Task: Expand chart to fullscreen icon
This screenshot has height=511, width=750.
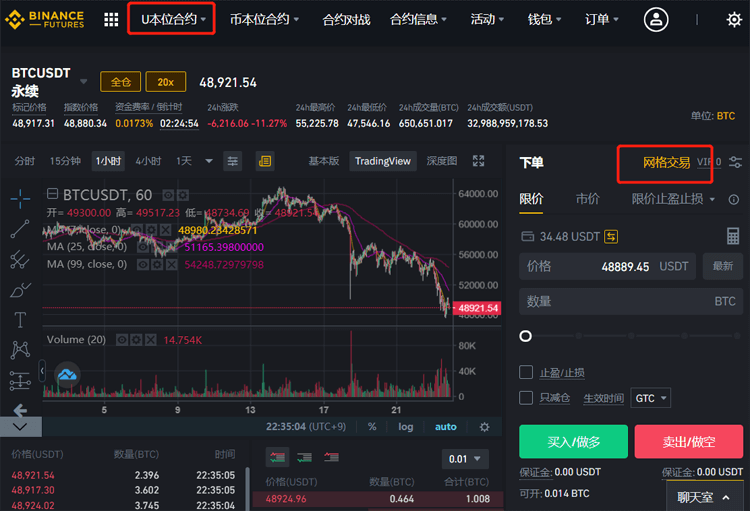Action: point(478,161)
